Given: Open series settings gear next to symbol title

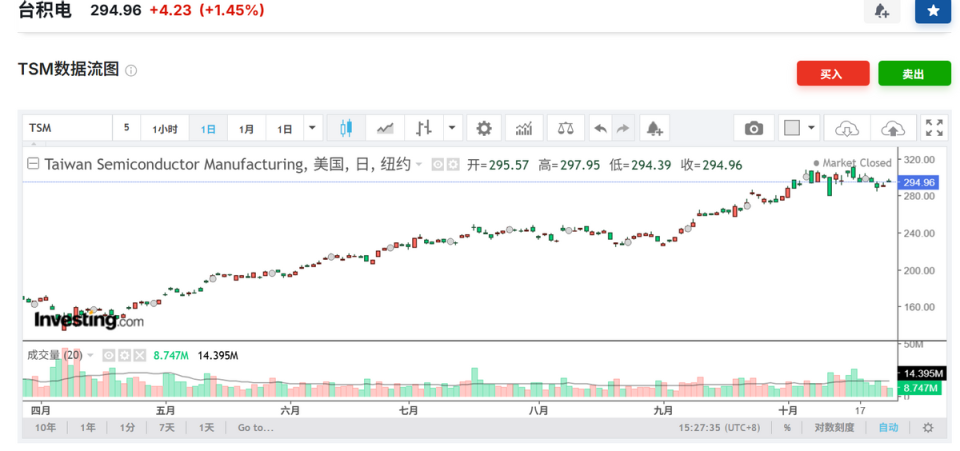Looking at the screenshot, I should (452, 165).
